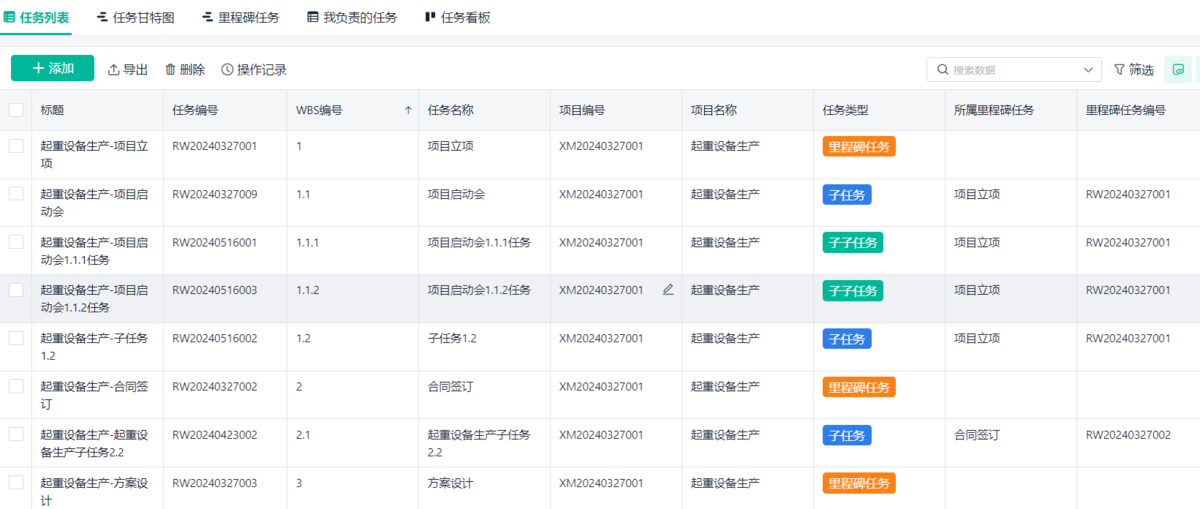Click title 起重设备生产-方案设计
1200x509 pixels.
[94, 490]
